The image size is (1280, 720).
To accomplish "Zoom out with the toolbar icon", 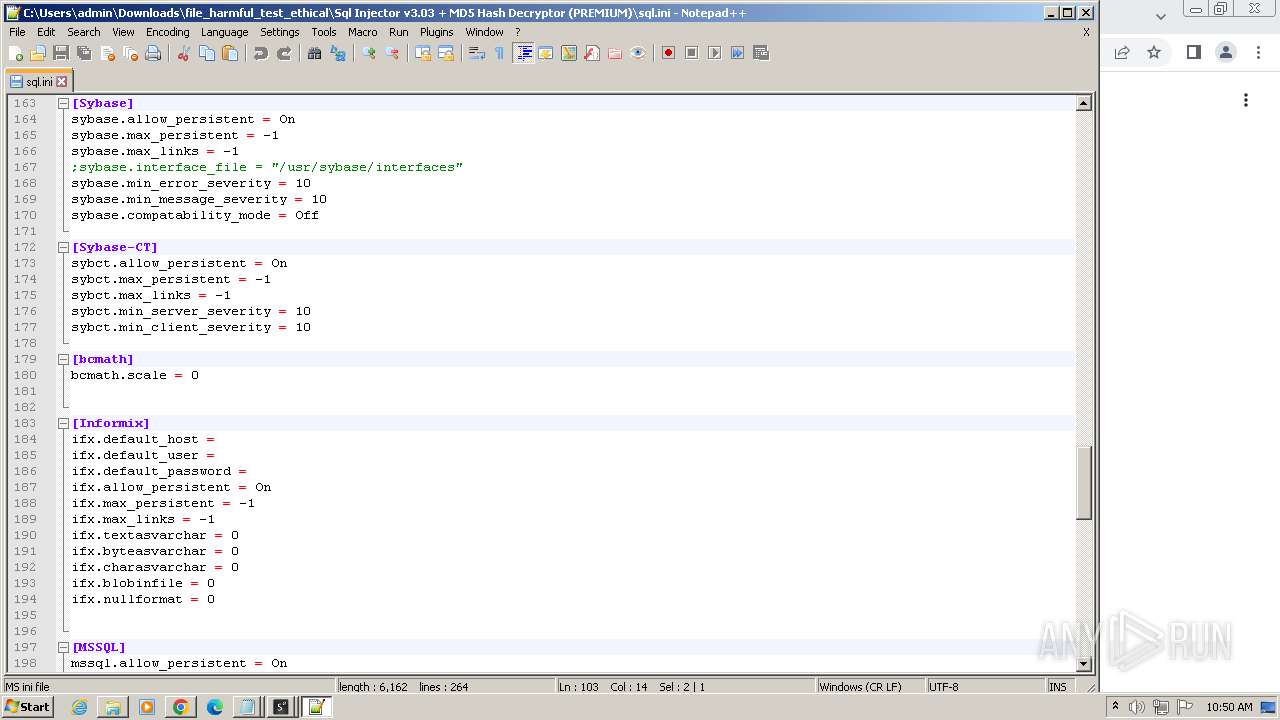I will [x=392, y=53].
